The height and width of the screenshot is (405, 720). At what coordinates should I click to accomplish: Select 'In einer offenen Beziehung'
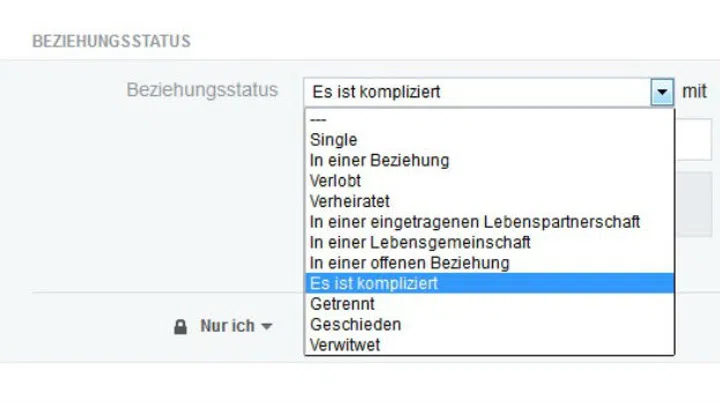tap(489, 263)
